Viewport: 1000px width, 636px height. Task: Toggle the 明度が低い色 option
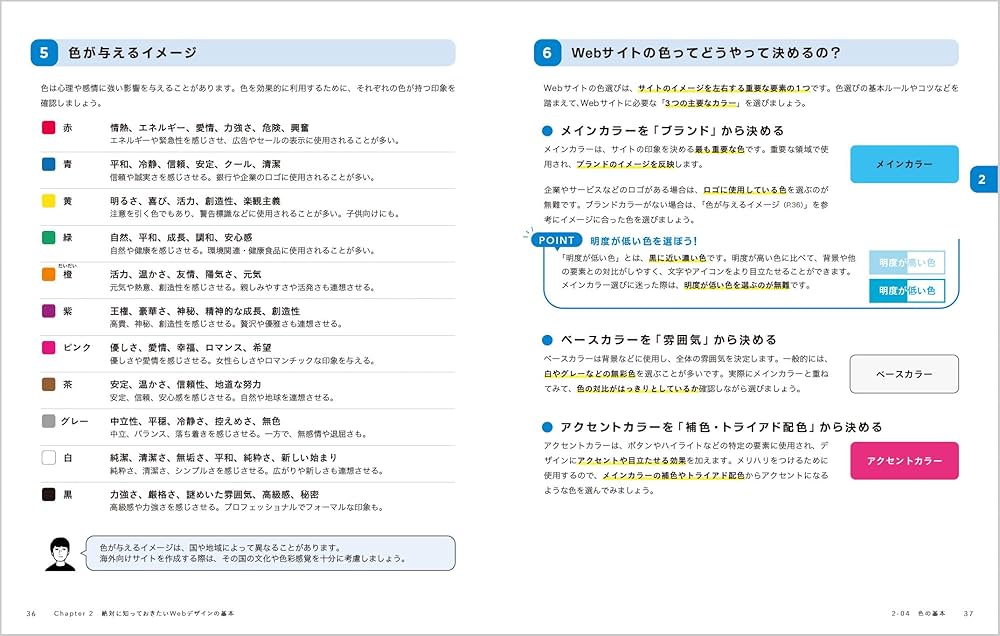pos(905,288)
